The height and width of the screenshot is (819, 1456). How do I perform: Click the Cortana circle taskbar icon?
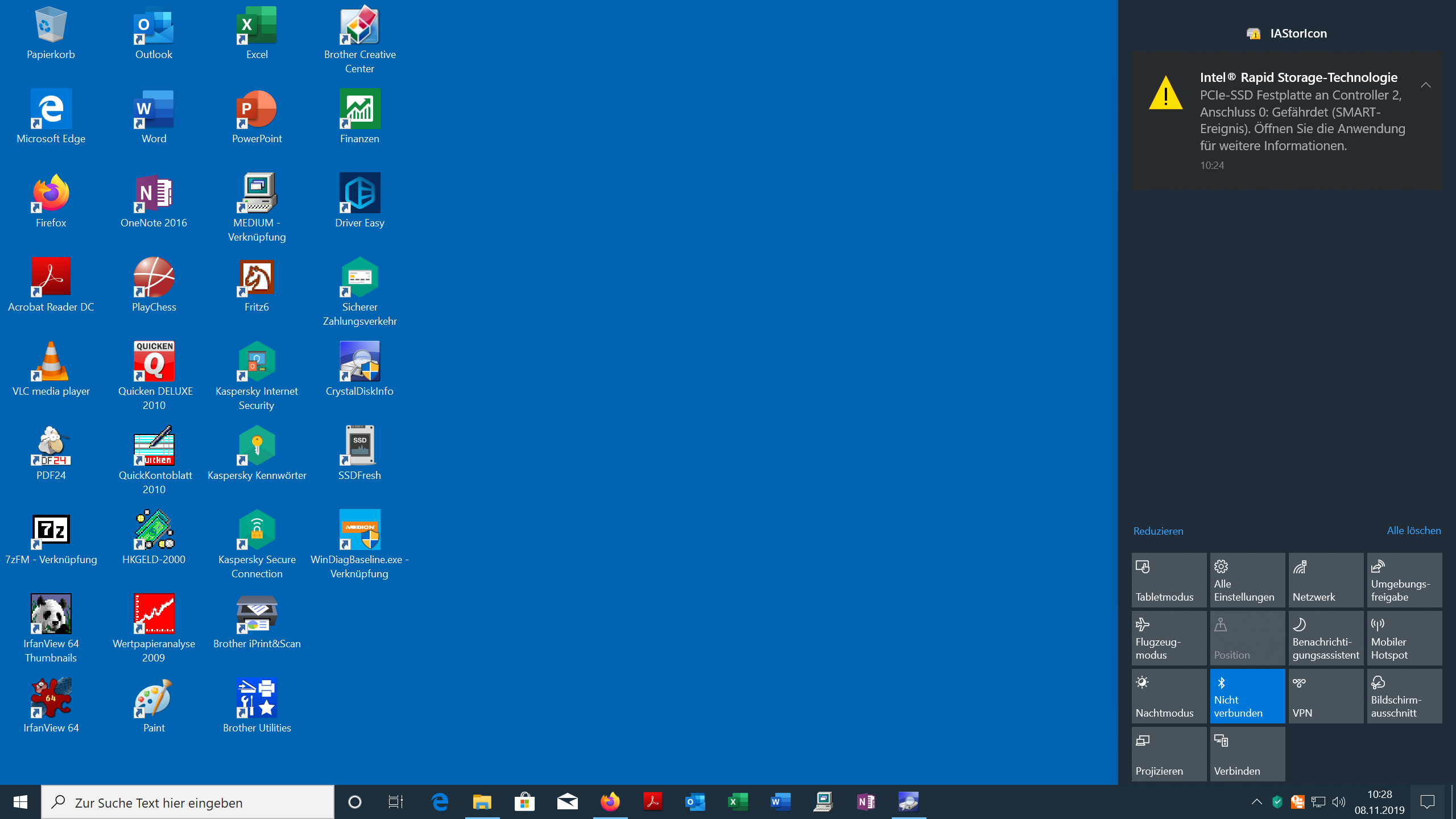coord(354,803)
